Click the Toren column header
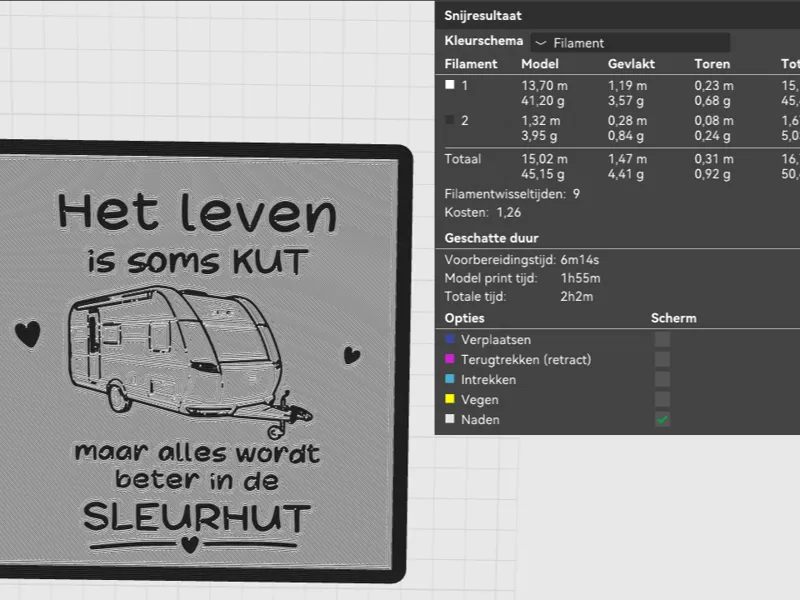 (712, 64)
